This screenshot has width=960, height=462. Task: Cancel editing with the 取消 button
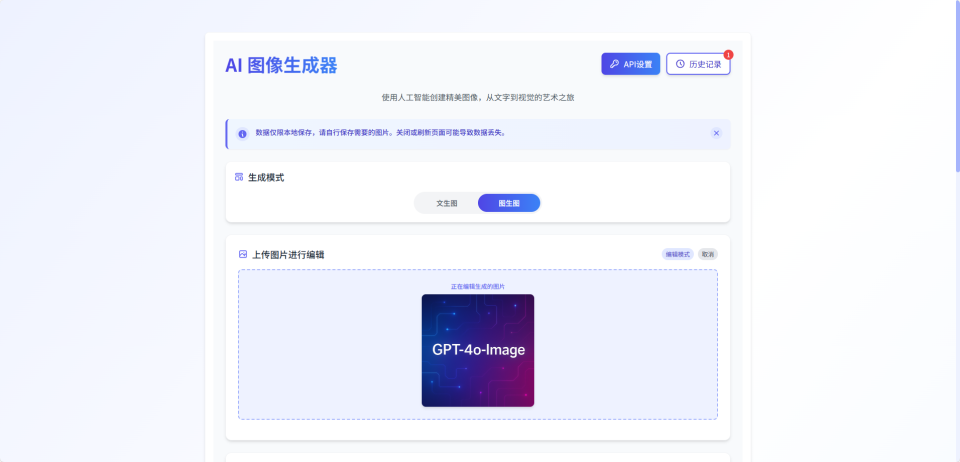pyautogui.click(x=708, y=254)
